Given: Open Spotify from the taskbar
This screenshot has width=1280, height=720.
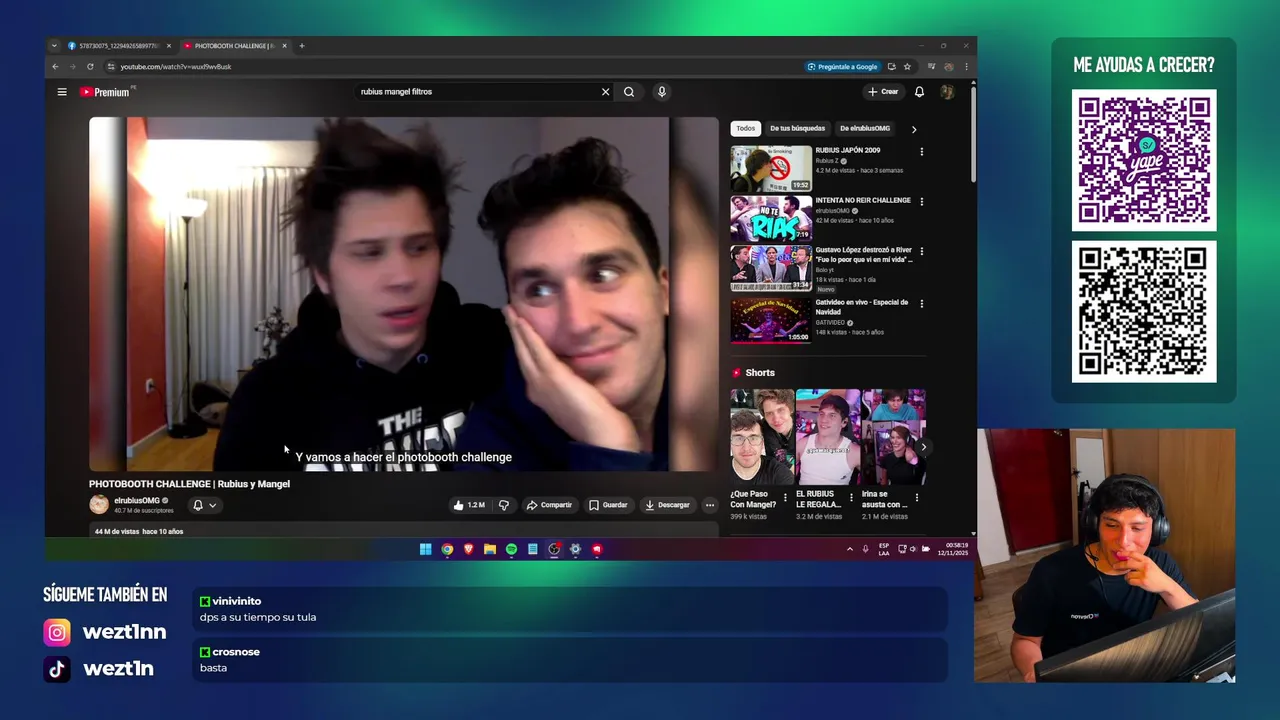Looking at the screenshot, I should tap(511, 549).
